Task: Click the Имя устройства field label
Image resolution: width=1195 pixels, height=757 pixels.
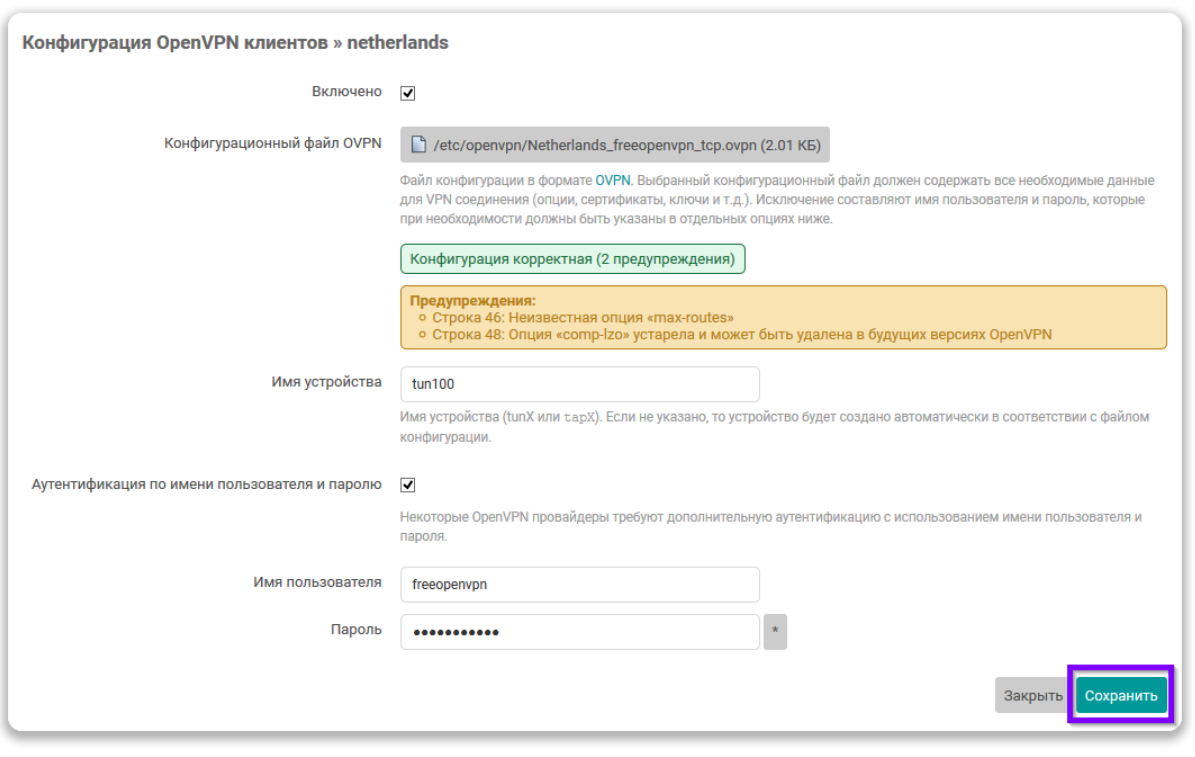Action: 326,383
